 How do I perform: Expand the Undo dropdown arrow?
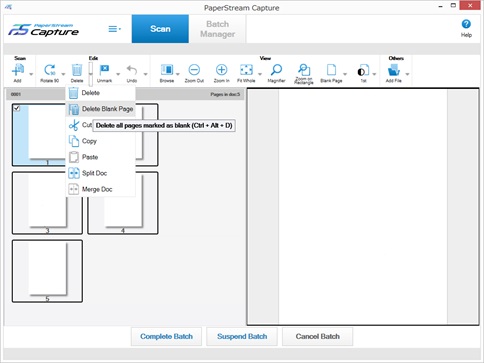click(145, 74)
